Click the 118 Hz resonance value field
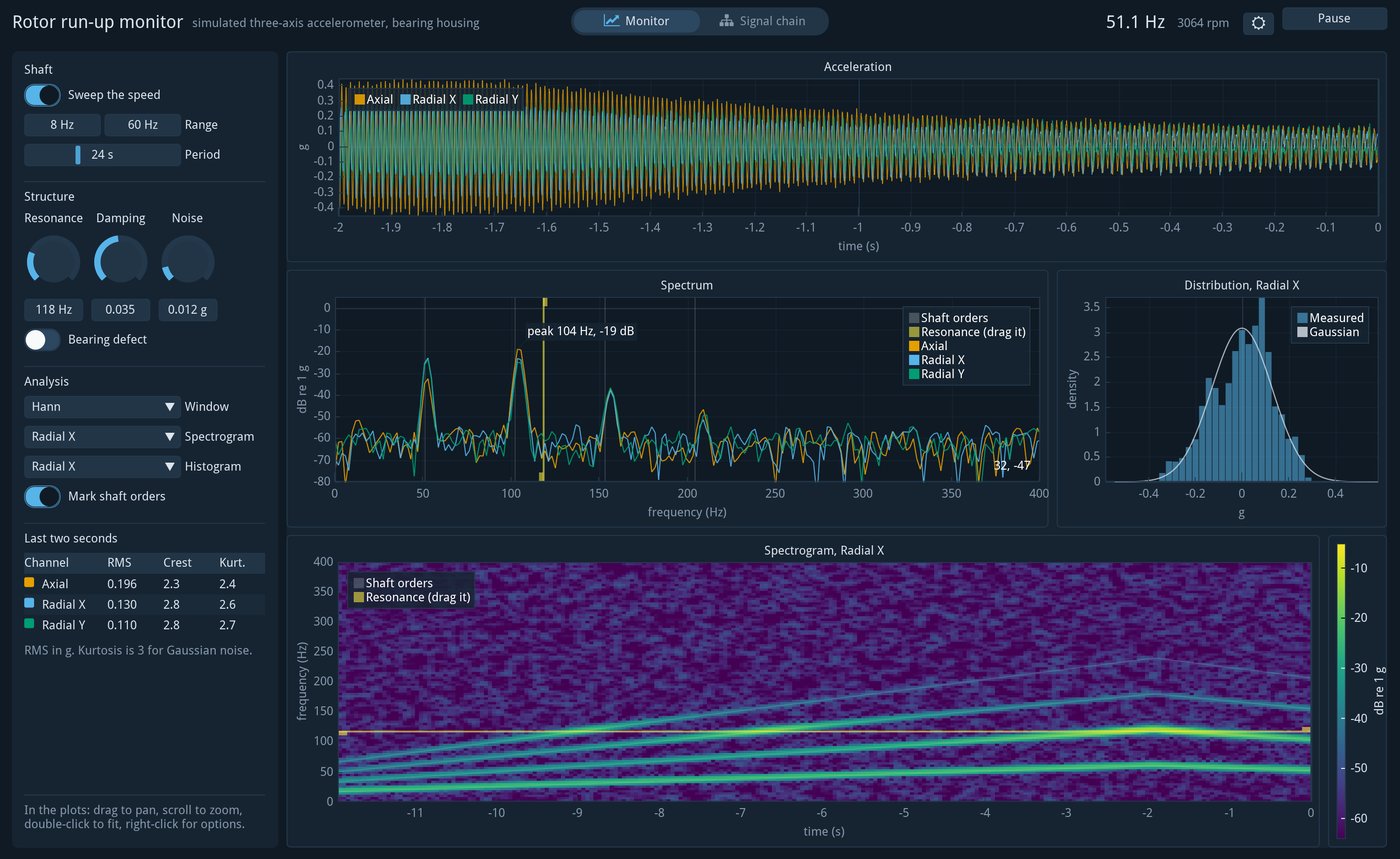 pyautogui.click(x=53, y=310)
